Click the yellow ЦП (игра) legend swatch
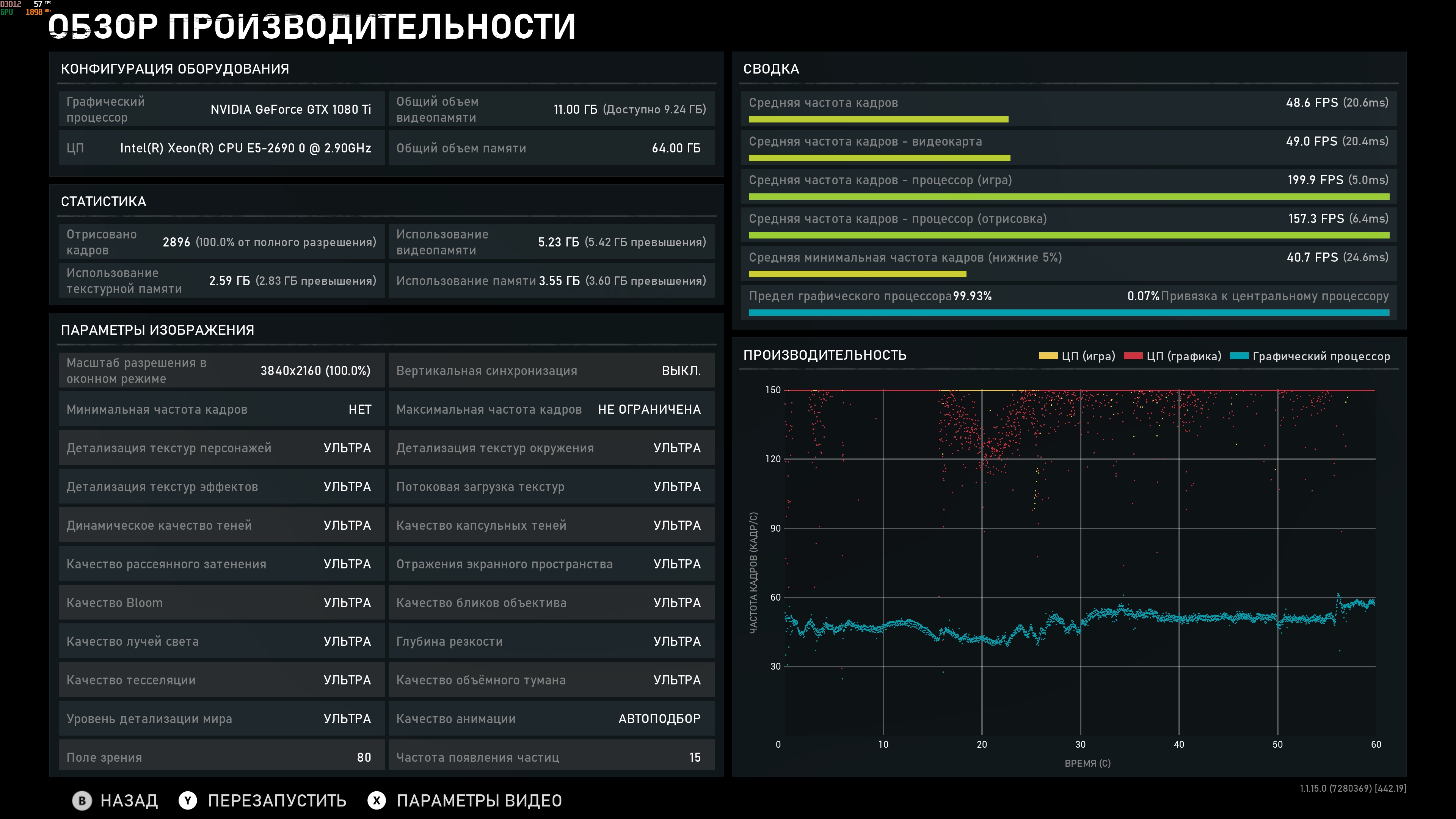 click(x=1048, y=356)
